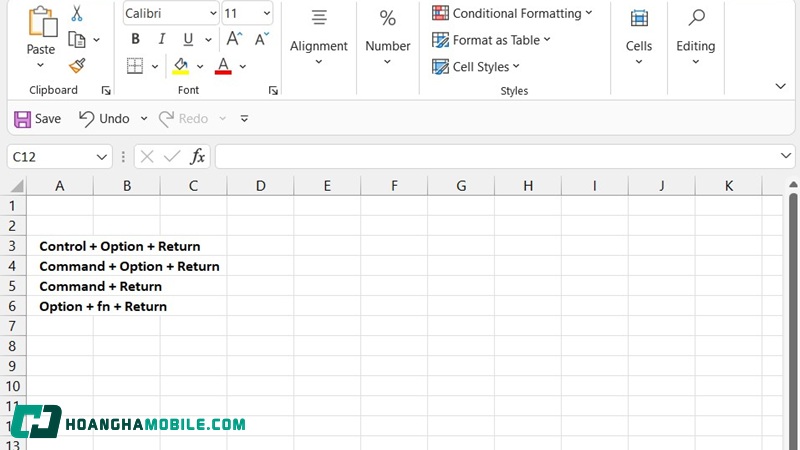Select the Format Painter brush
Screen dimensions: 800x450
77,66
